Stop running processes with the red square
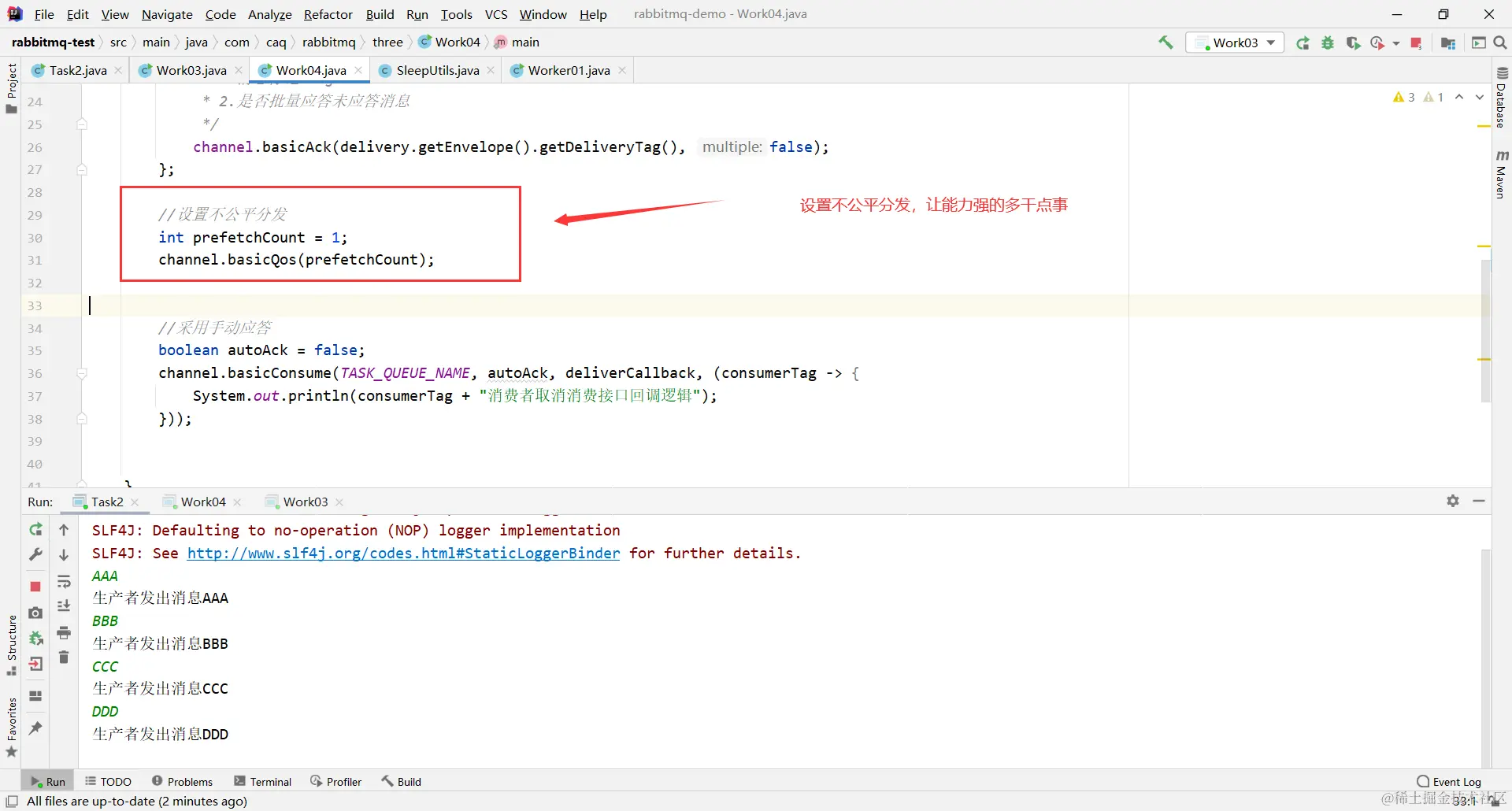 click(1416, 43)
